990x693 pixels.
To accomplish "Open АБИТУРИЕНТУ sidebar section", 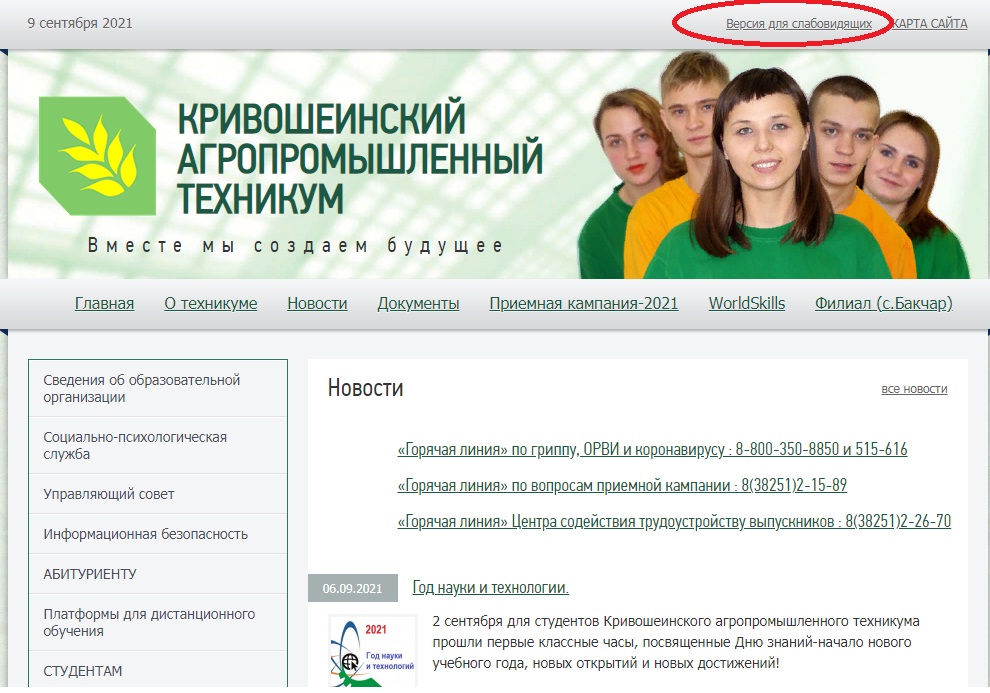I will pos(158,574).
